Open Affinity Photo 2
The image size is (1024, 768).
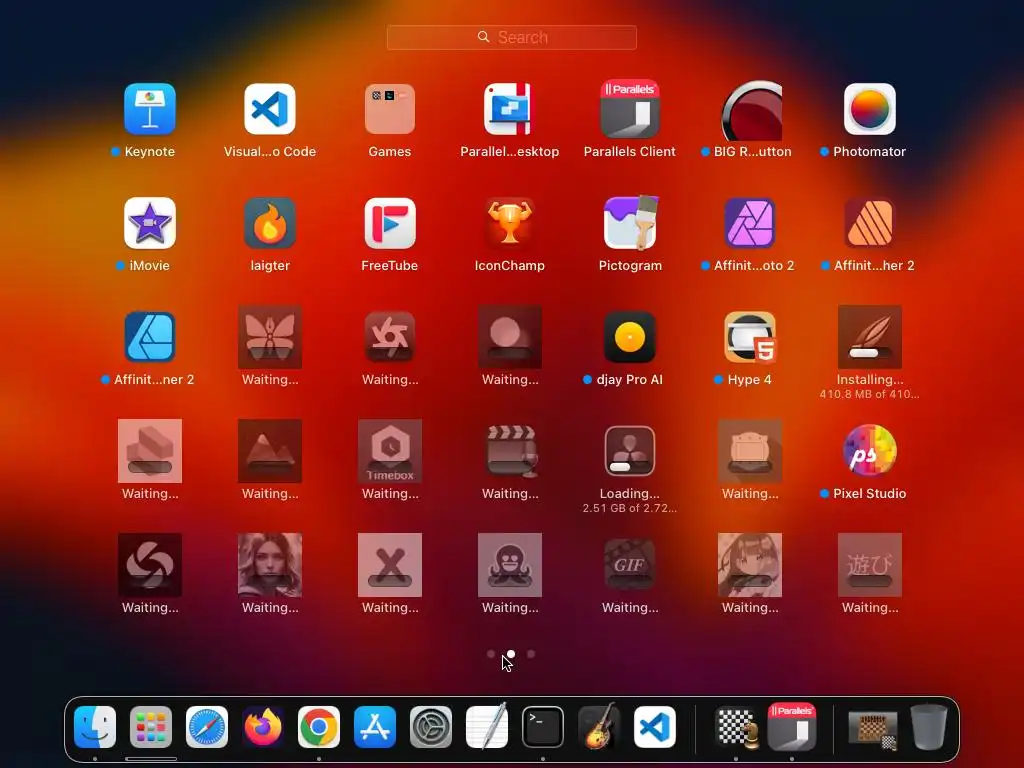click(x=750, y=223)
